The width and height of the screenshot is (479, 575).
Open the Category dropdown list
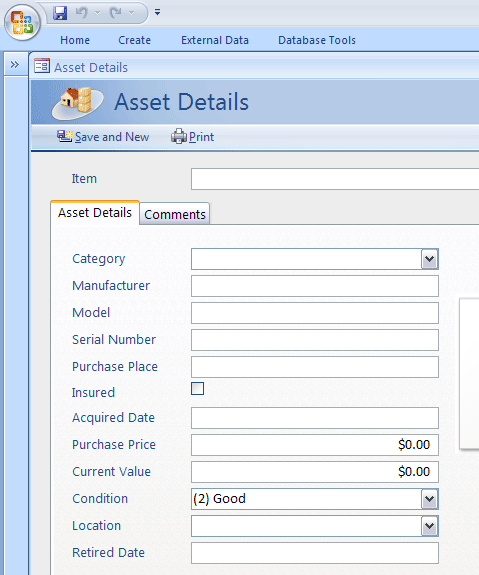coord(429,259)
